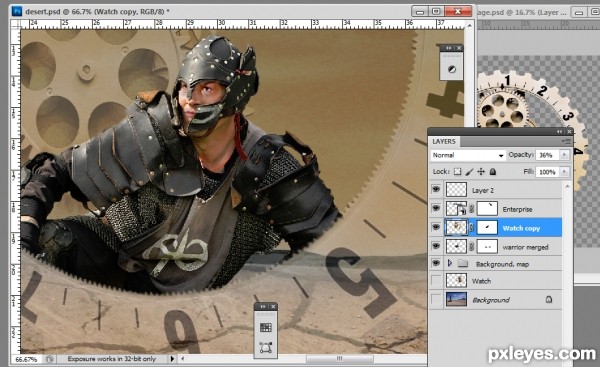The width and height of the screenshot is (600, 367).
Task: Expand the Background, map group triangle
Action: (450, 263)
